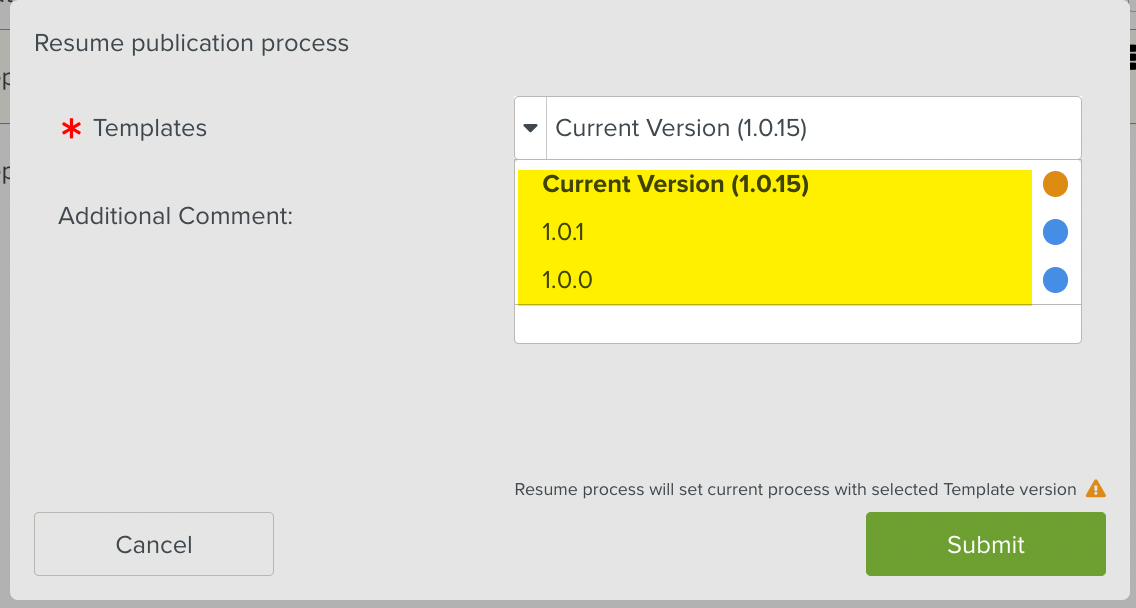Click the red required asterisk icon
The image size is (1136, 608).
(71, 129)
